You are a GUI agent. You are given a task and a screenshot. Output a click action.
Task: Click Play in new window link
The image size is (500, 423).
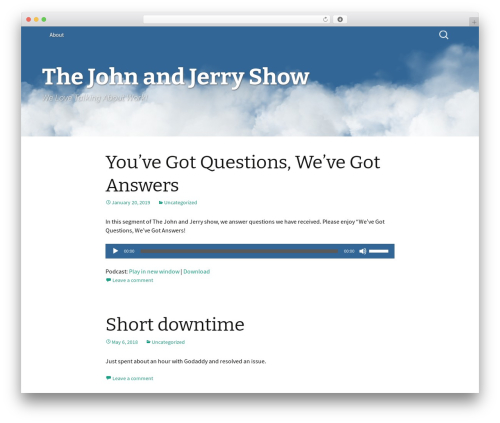coord(154,271)
